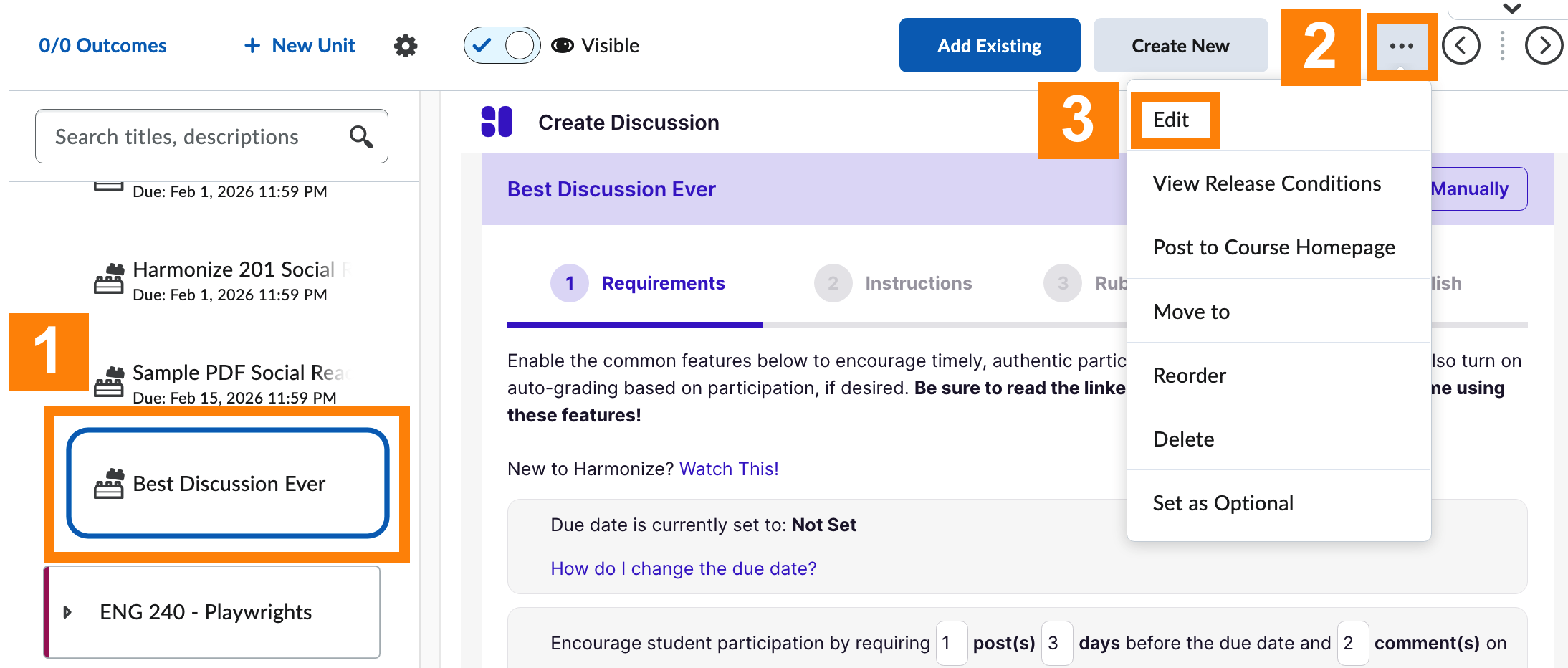This screenshot has width=1568, height=668.
Task: Click the search magnifier icon
Action: click(360, 136)
